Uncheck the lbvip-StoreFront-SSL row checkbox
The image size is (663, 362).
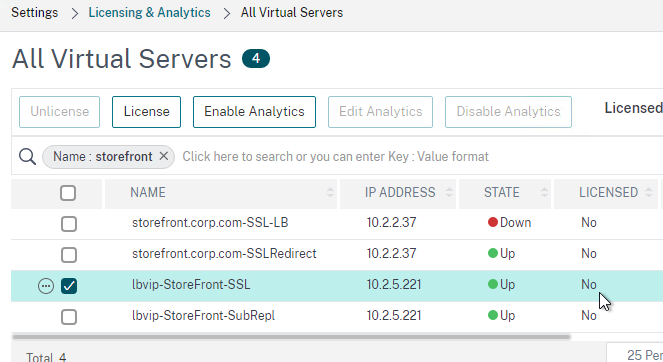(x=69, y=286)
